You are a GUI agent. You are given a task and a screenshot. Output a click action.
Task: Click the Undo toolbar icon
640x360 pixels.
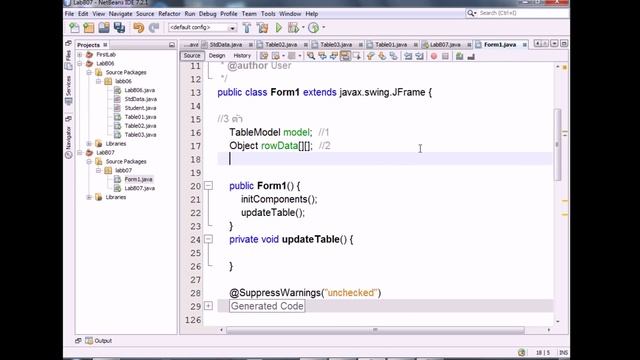pyautogui.click(x=139, y=28)
